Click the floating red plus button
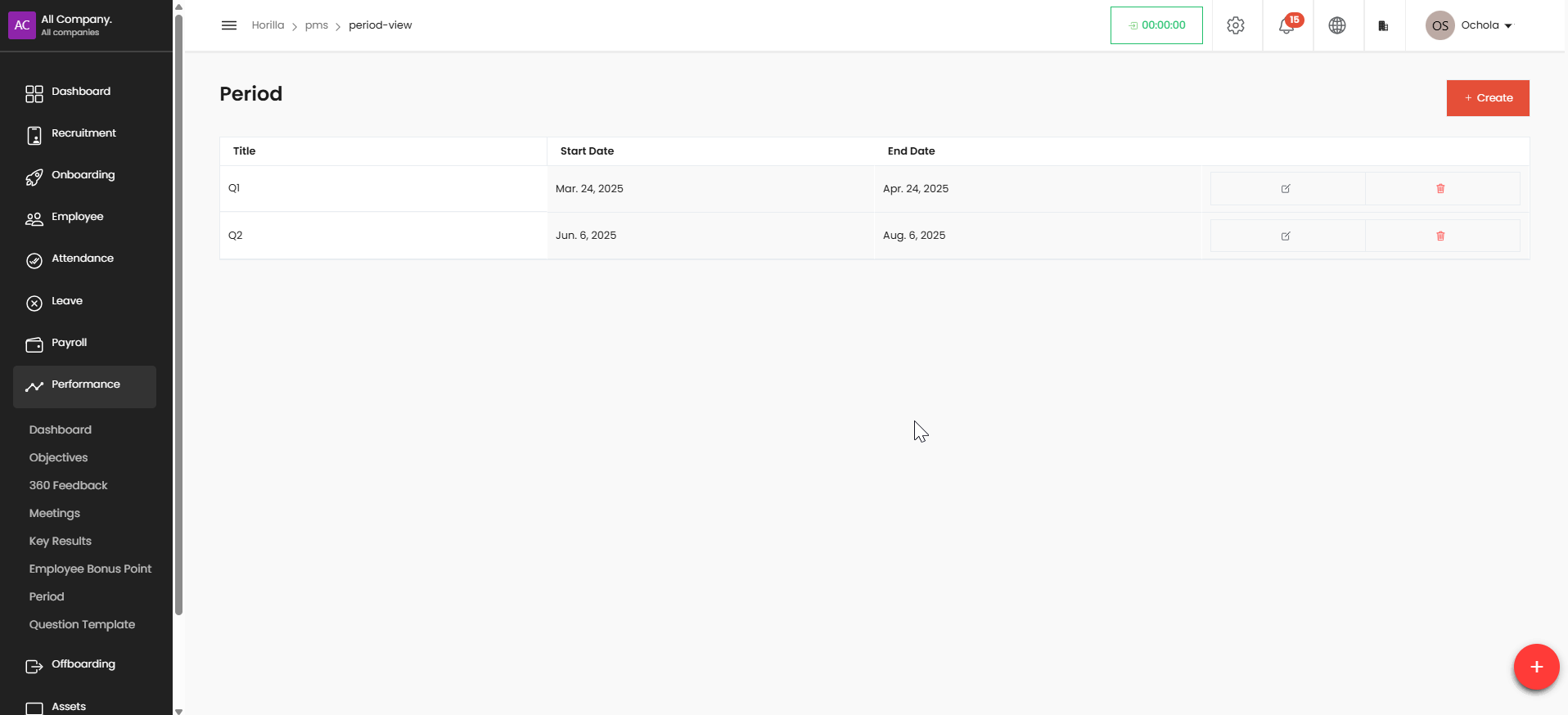The width and height of the screenshot is (1568, 715). coord(1536,667)
